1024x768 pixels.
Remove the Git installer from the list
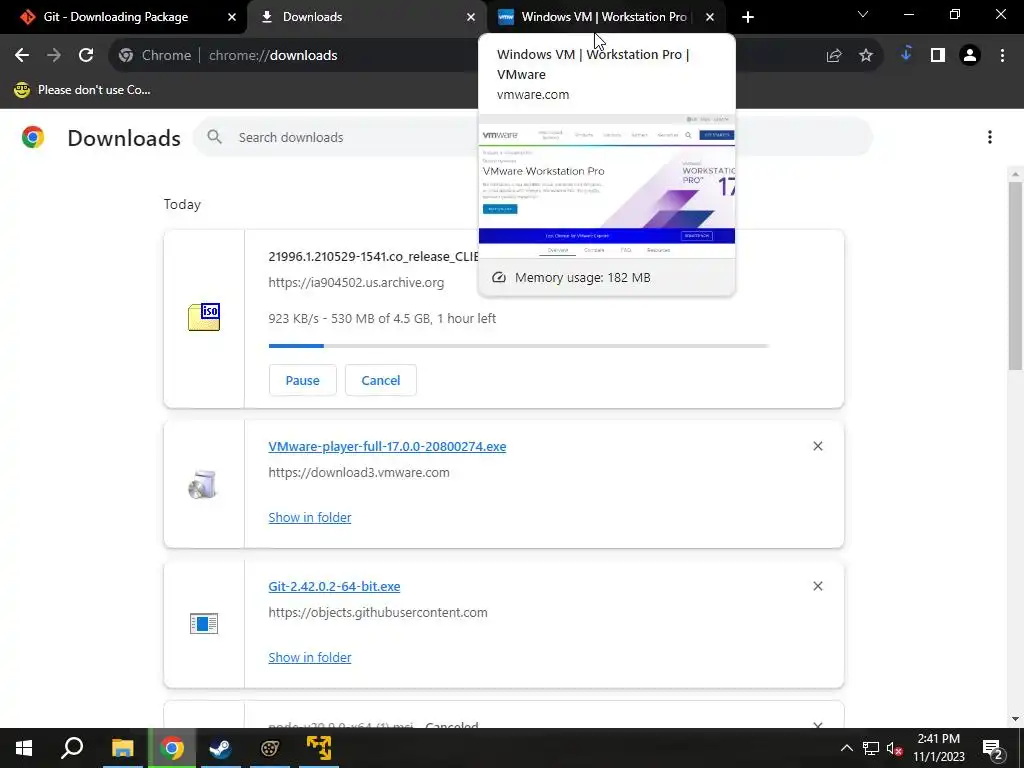818,586
